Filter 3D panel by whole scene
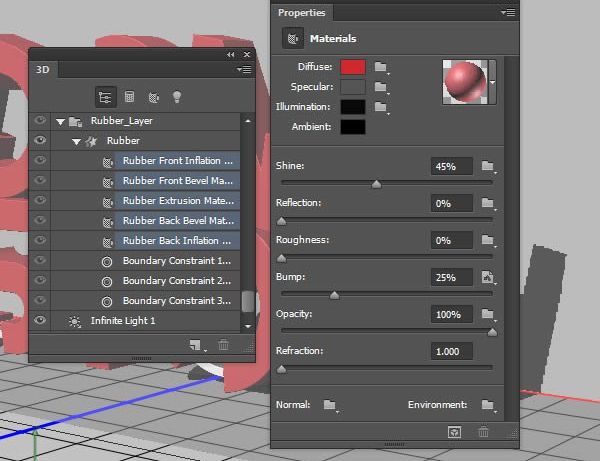 pos(105,97)
